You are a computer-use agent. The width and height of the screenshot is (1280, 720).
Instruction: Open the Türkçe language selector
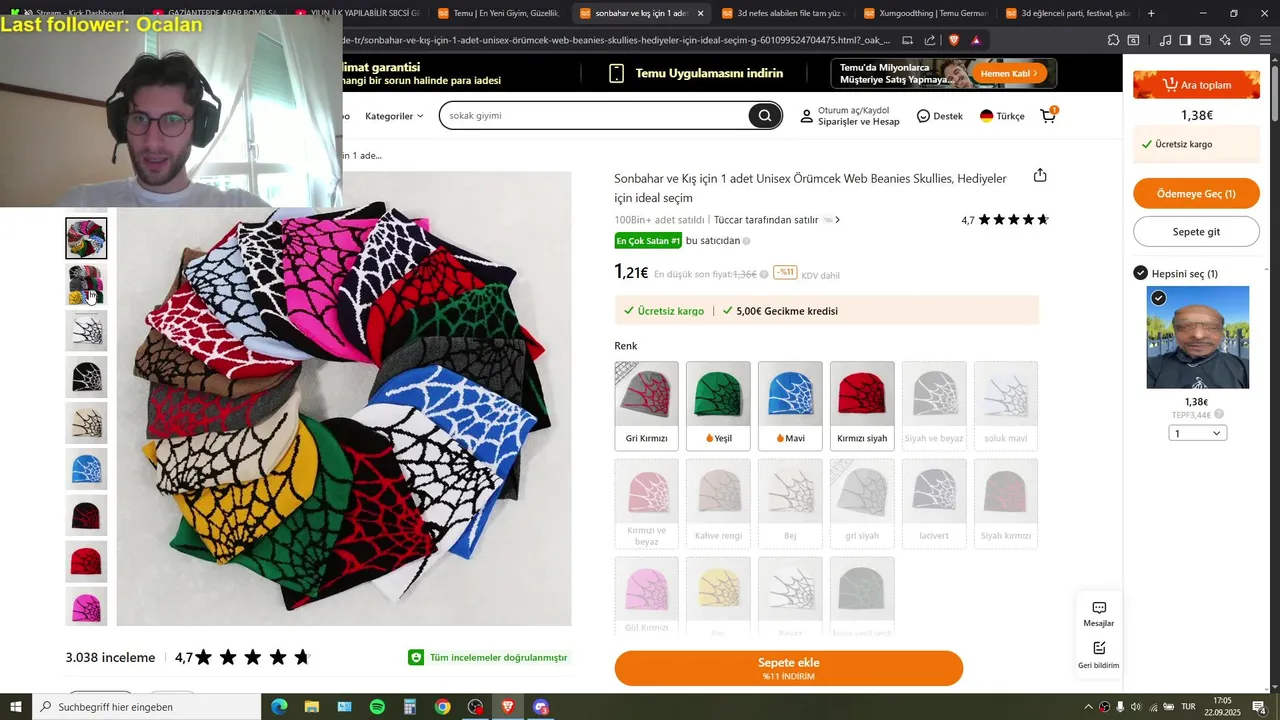1002,116
